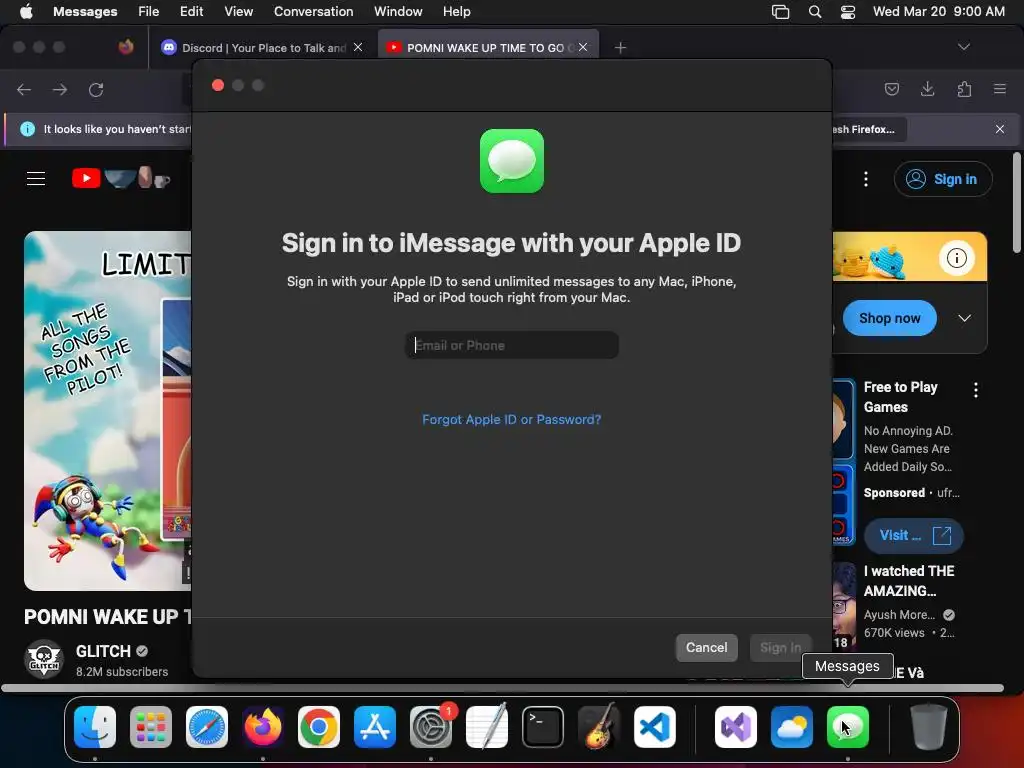Go forward in Firefox

(59, 89)
